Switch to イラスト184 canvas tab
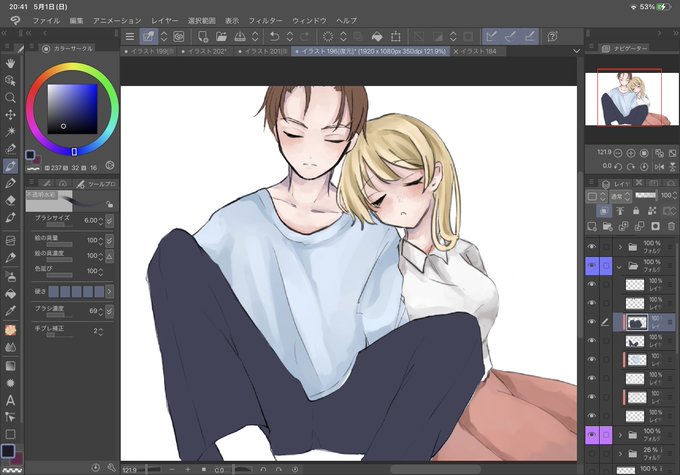The width and height of the screenshot is (680, 475). coord(479,51)
